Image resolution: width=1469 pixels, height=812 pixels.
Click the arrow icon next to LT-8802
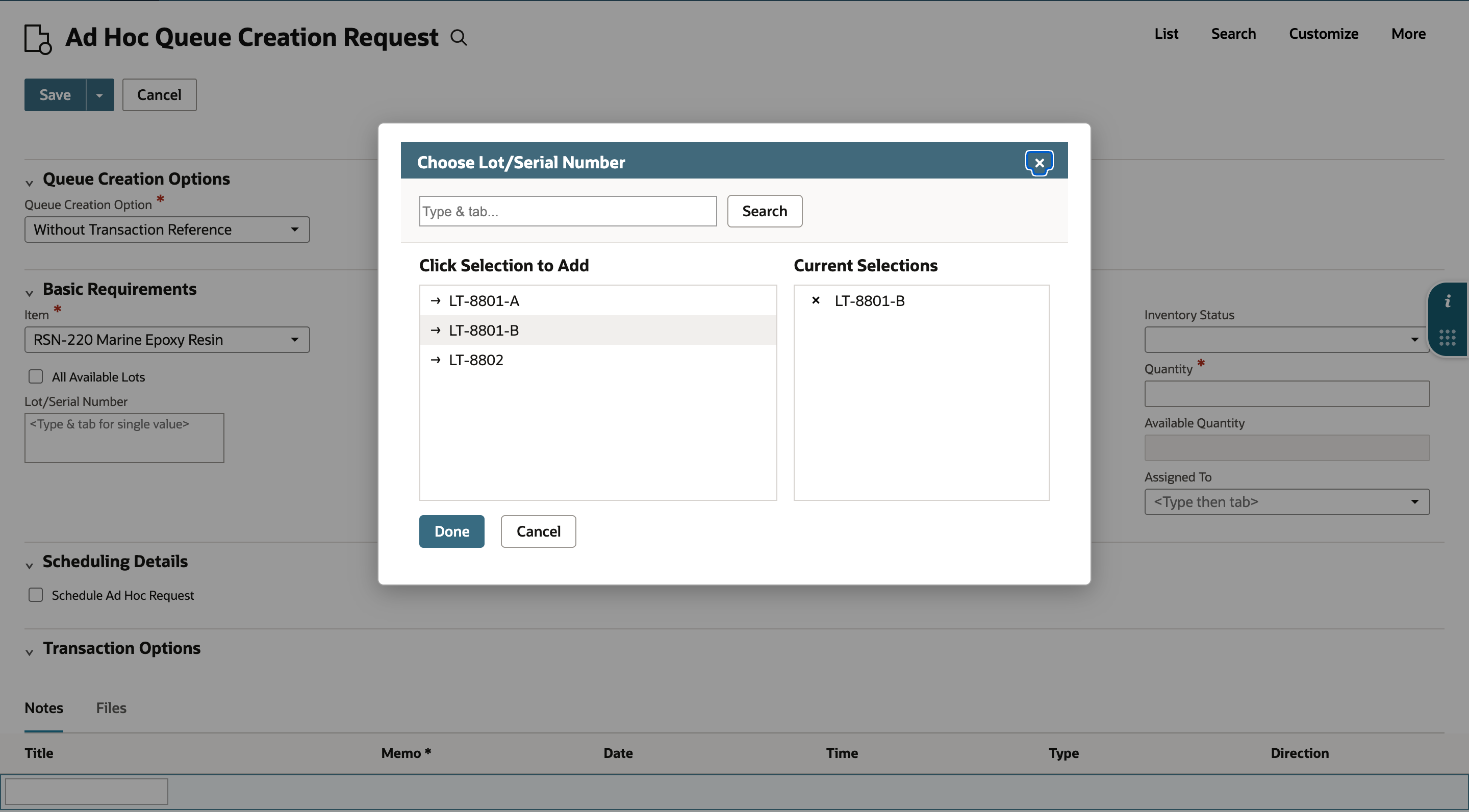point(436,360)
